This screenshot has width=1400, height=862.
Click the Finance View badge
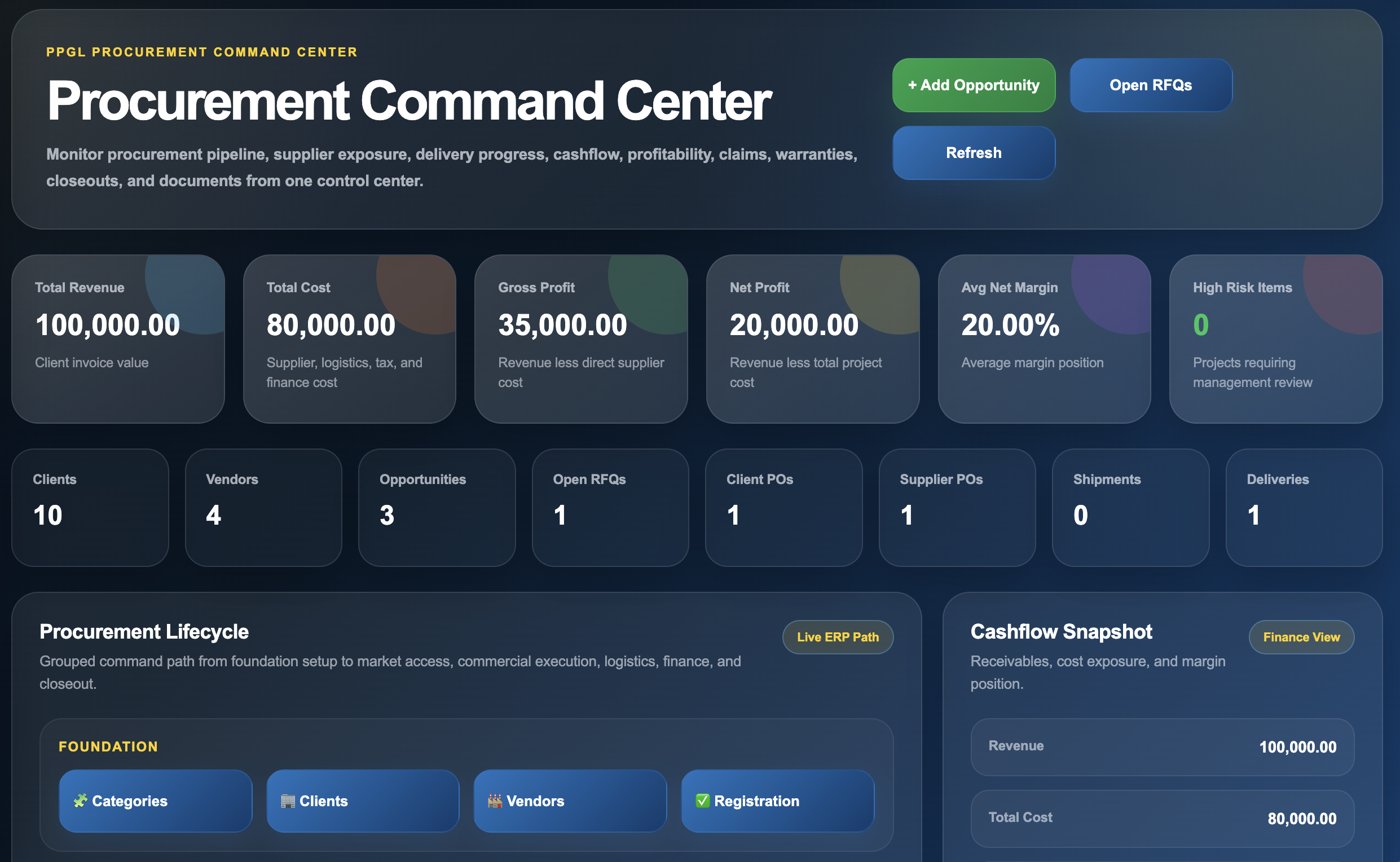1301,637
